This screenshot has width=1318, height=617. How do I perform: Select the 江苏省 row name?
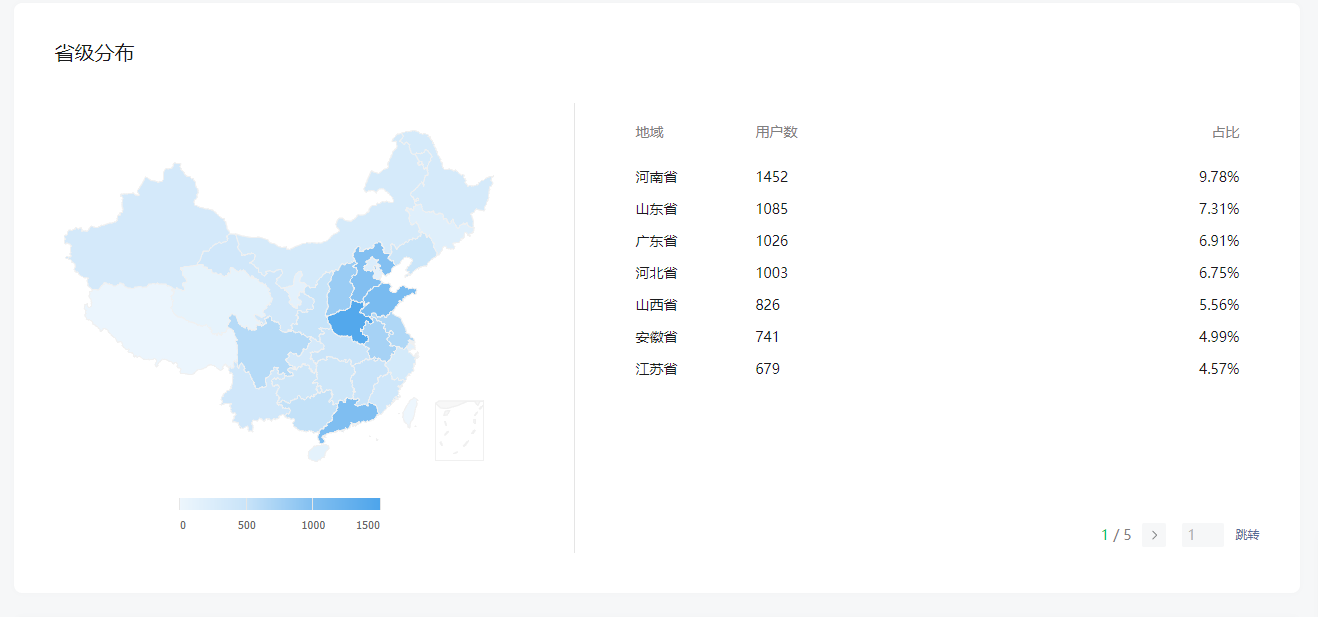click(656, 369)
